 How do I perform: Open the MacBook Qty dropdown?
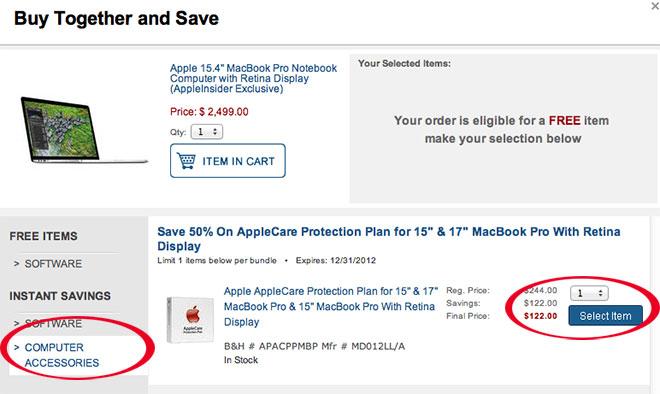point(207,132)
